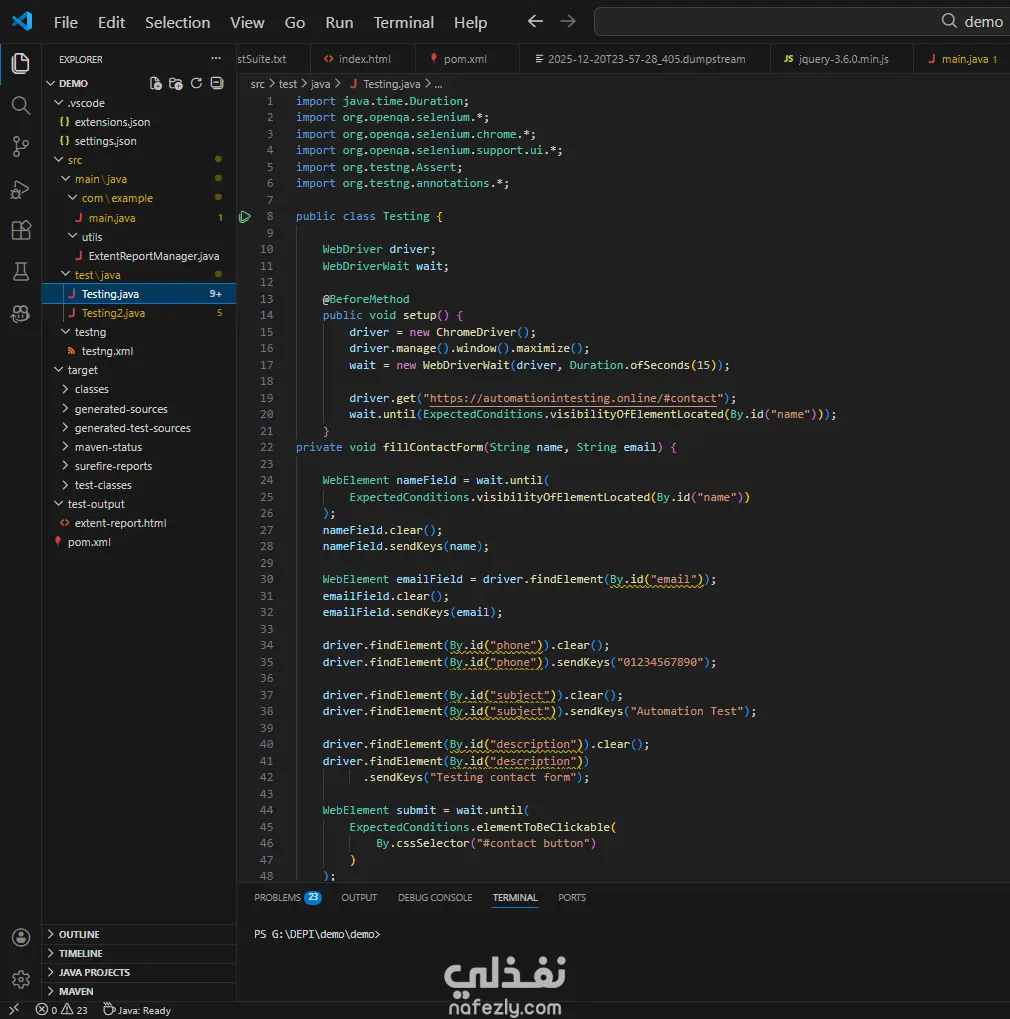Image resolution: width=1010 pixels, height=1019 pixels.
Task: Open the PROBLEMS panel tab
Action: coord(287,897)
